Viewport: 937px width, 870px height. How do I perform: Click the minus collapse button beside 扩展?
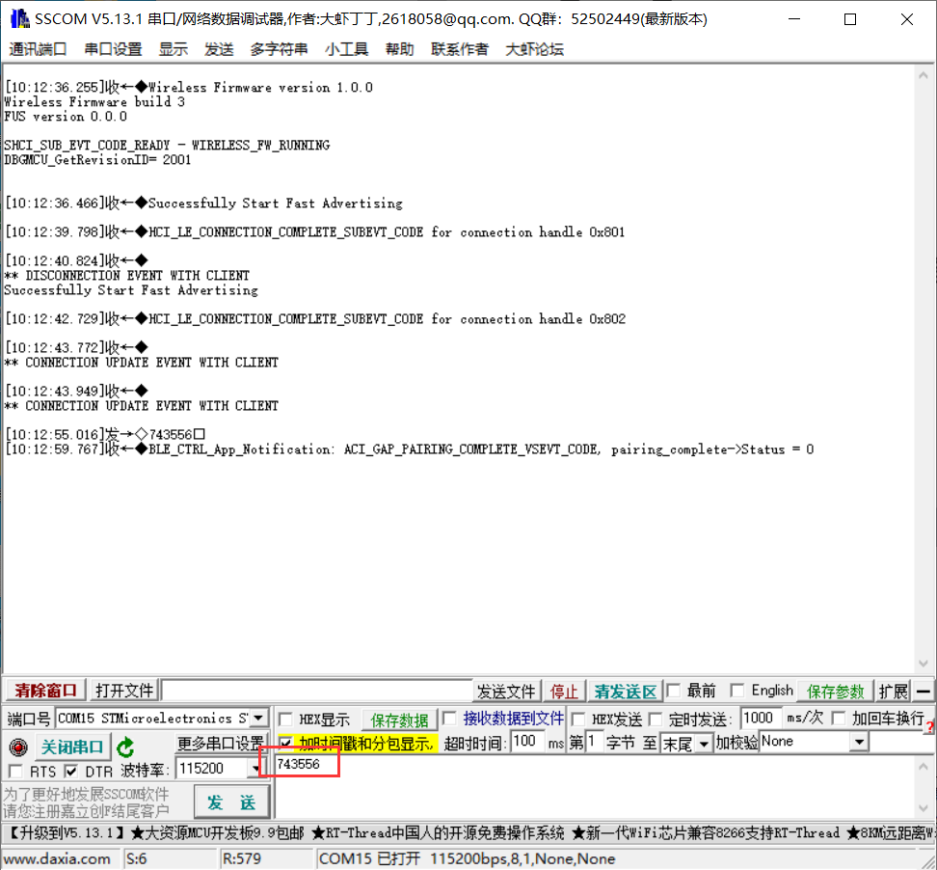(923, 691)
